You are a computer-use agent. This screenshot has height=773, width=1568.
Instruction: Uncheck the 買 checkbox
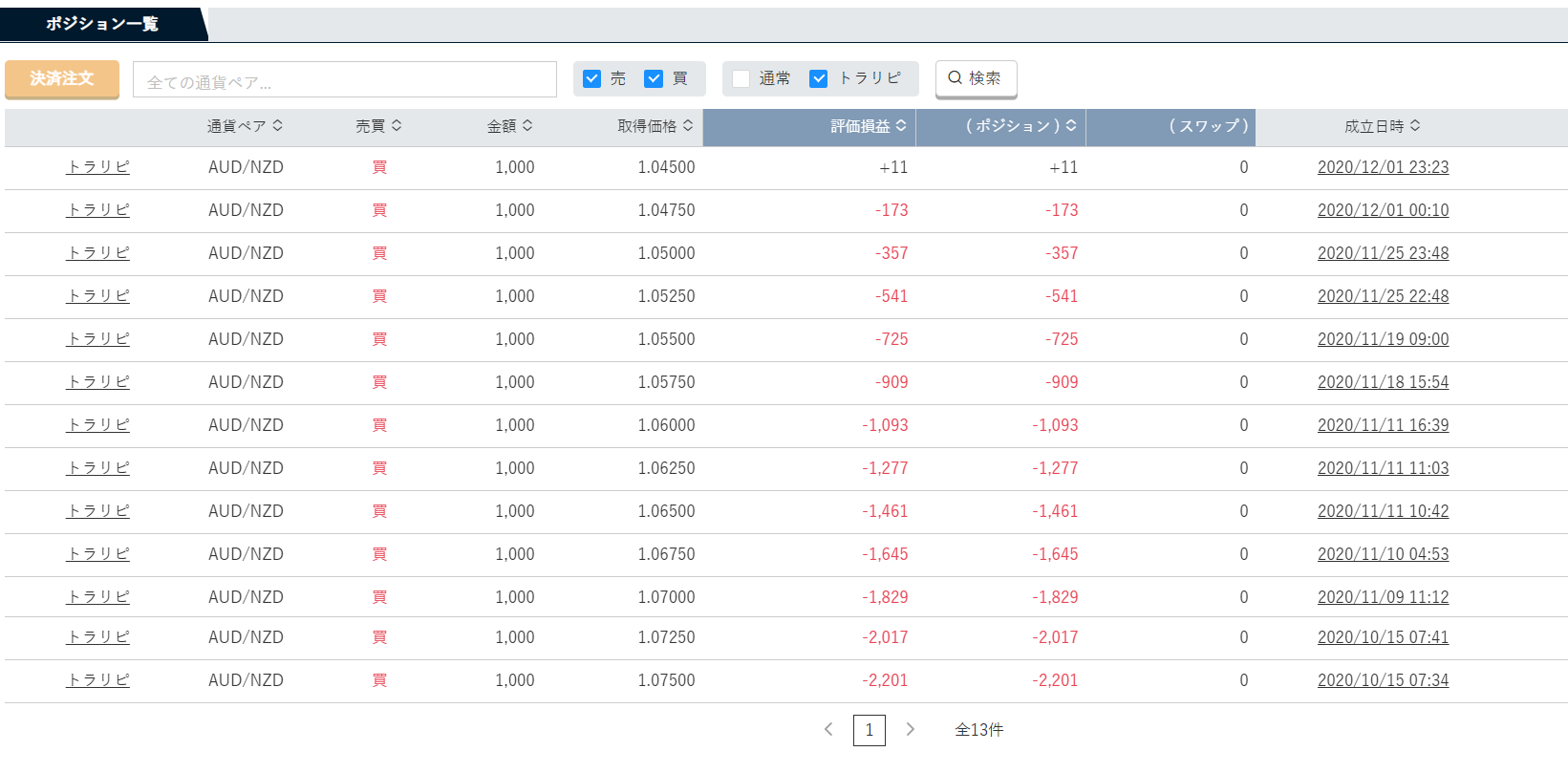pyautogui.click(x=654, y=78)
